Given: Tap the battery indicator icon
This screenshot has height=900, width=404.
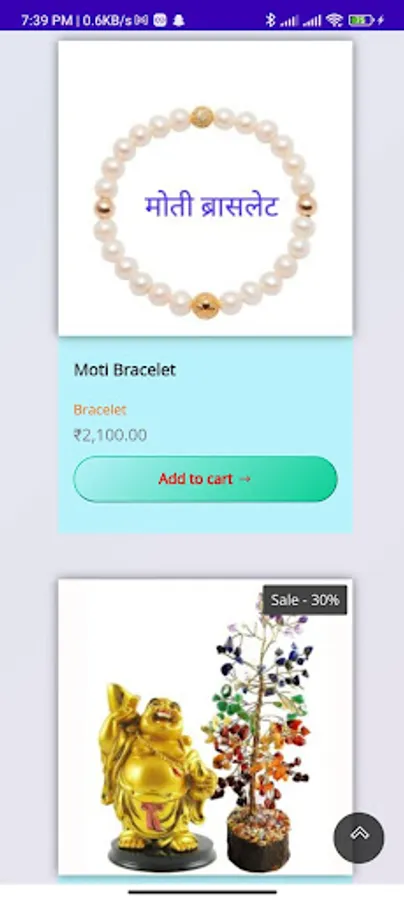Looking at the screenshot, I should (361, 21).
